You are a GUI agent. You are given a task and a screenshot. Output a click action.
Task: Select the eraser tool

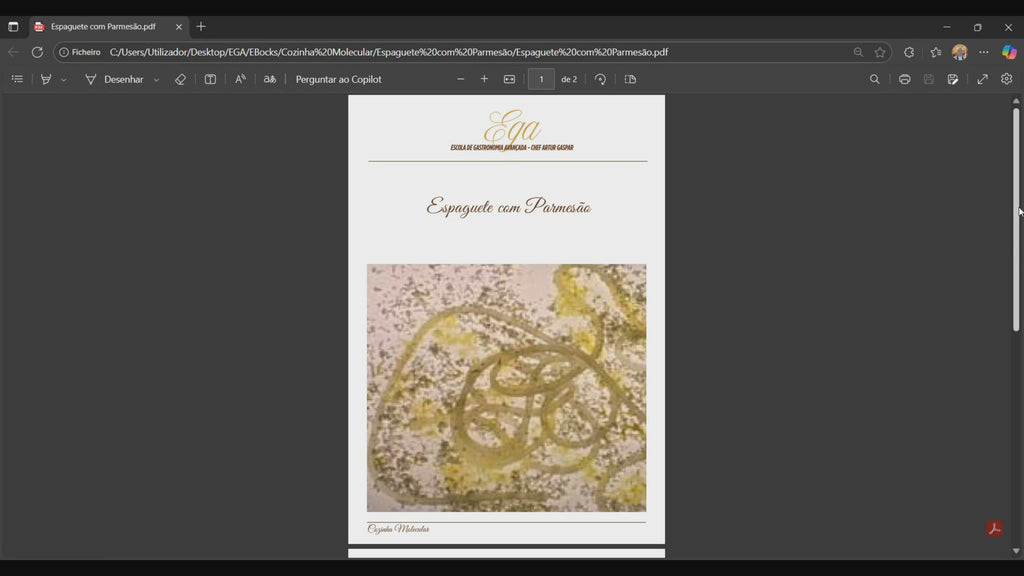(x=180, y=79)
